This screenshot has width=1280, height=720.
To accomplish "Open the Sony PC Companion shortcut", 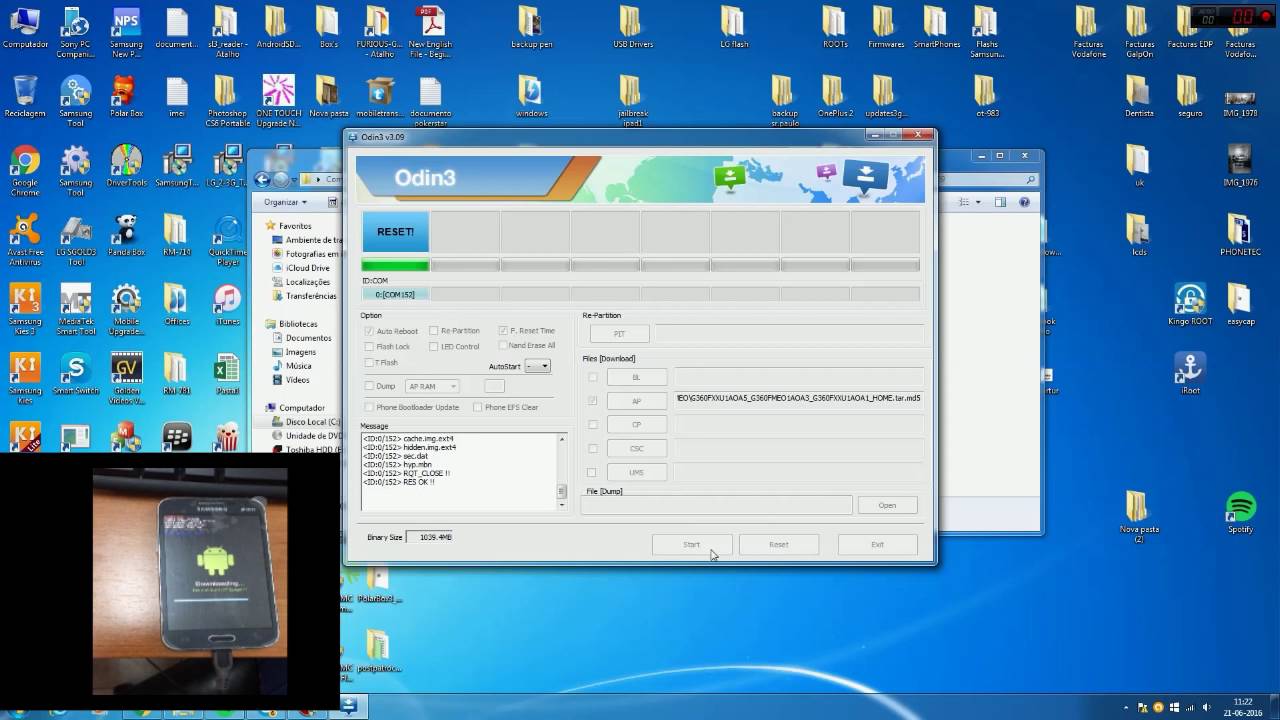I will tap(76, 32).
